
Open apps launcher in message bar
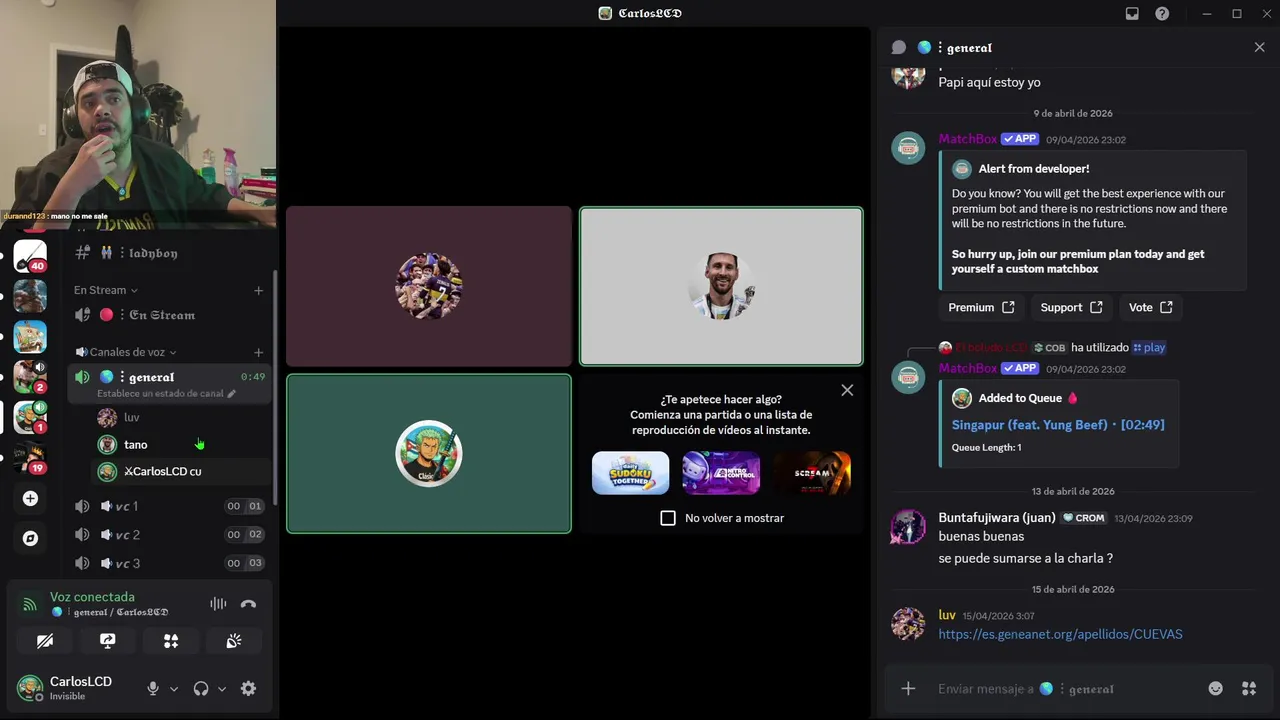coord(1249,688)
